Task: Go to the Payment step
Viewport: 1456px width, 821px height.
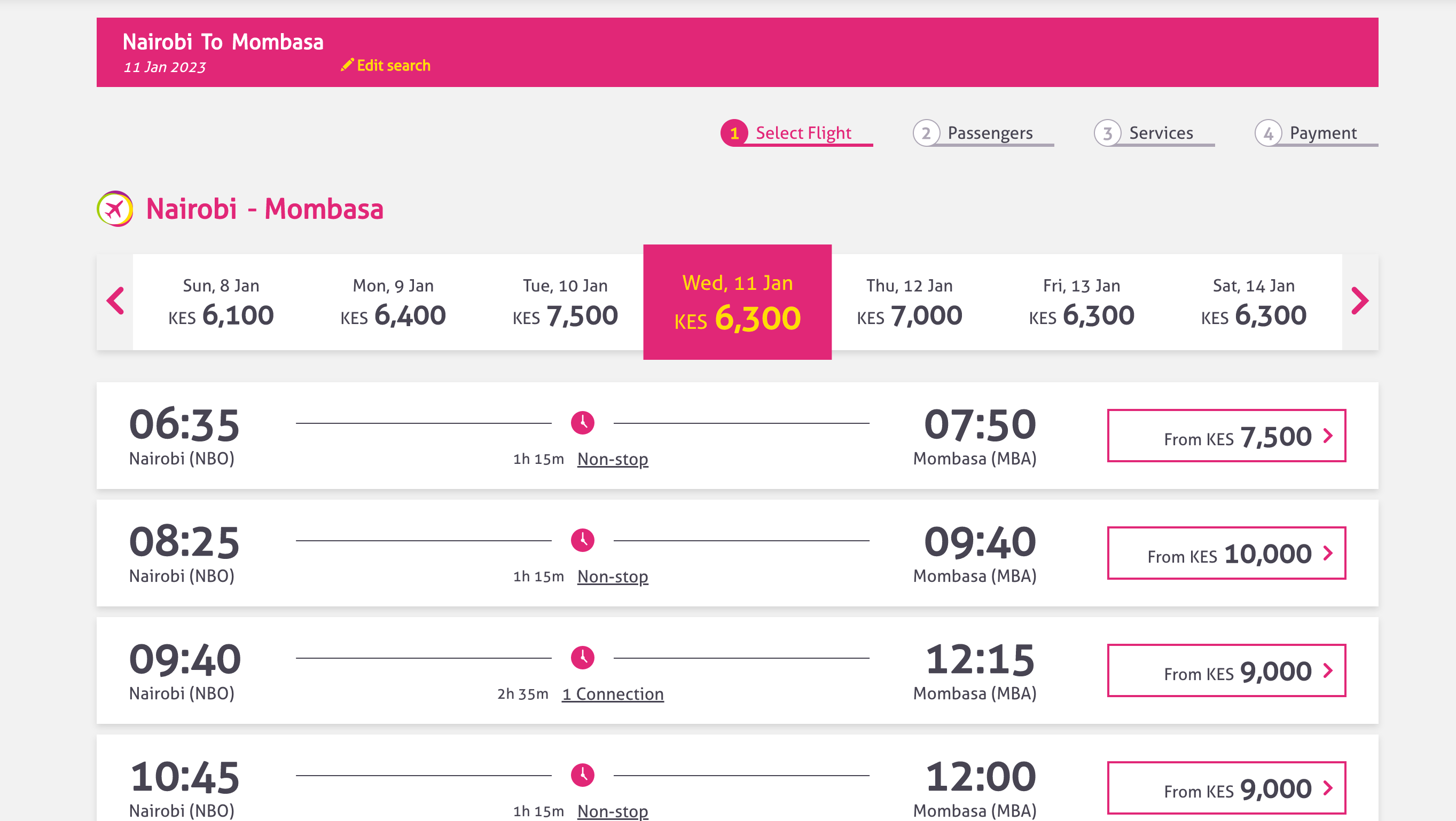Action: [x=1316, y=133]
